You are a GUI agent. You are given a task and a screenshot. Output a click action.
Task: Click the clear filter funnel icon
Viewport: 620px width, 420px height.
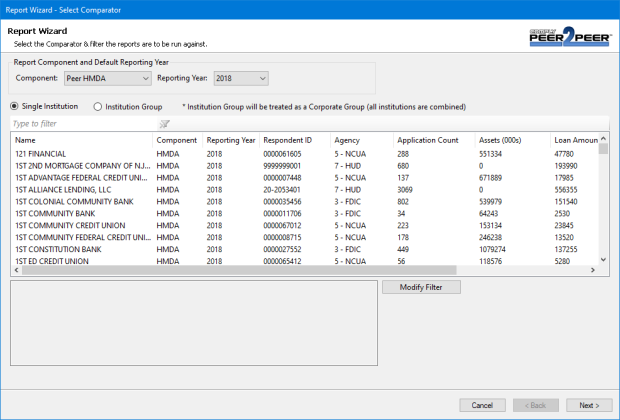click(164, 124)
